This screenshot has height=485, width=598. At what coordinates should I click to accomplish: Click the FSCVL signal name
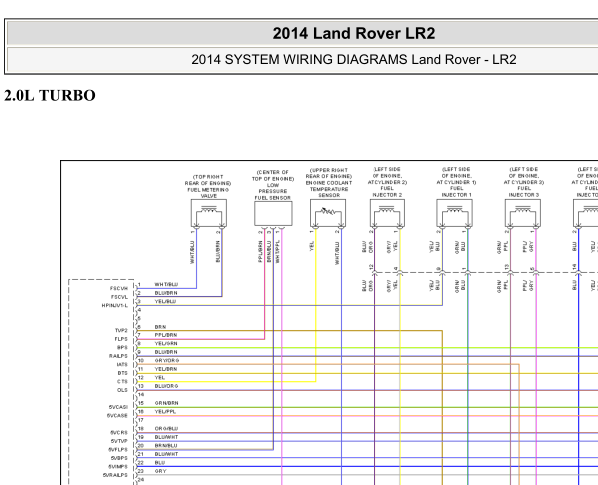119,297
